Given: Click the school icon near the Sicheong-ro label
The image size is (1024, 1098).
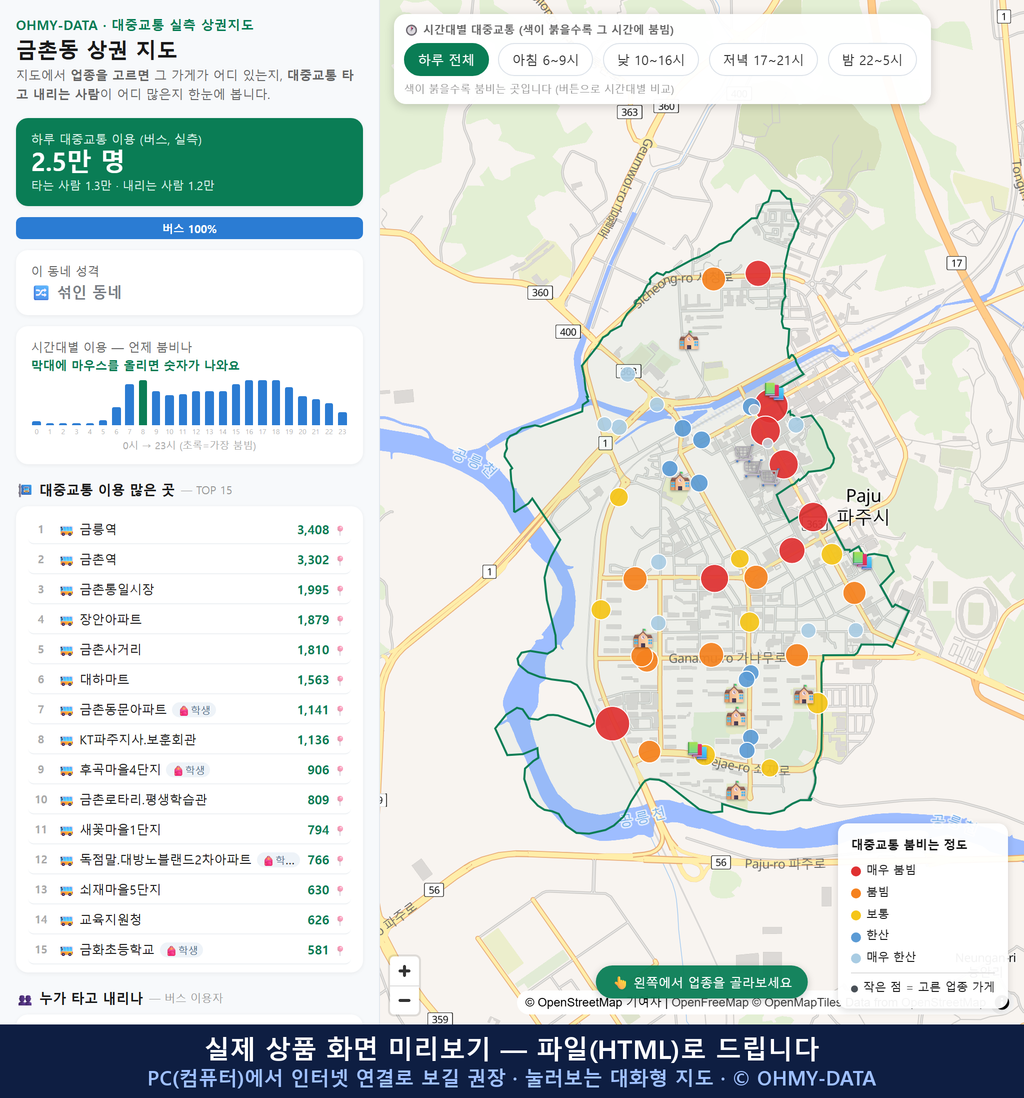Looking at the screenshot, I should (689, 341).
